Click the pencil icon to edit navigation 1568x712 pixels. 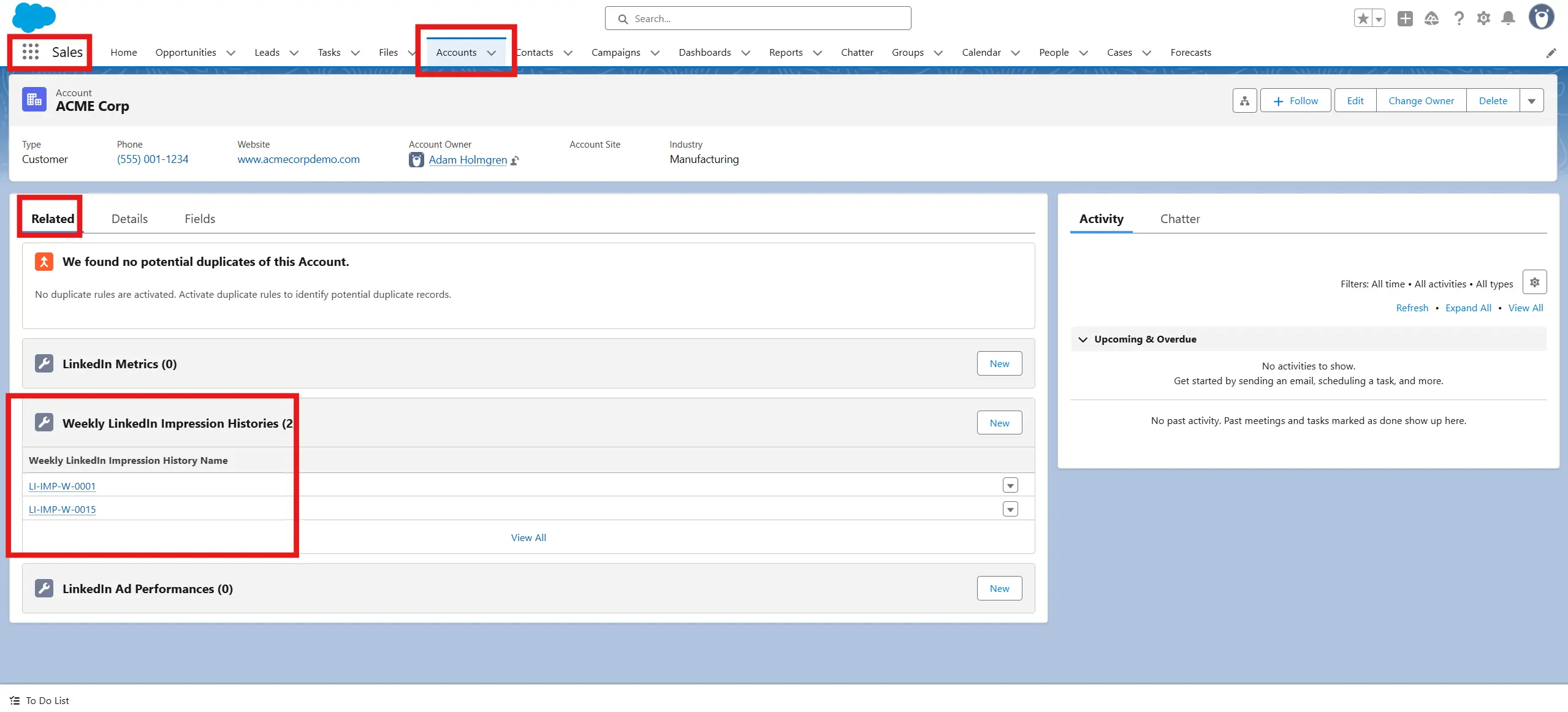pos(1551,53)
